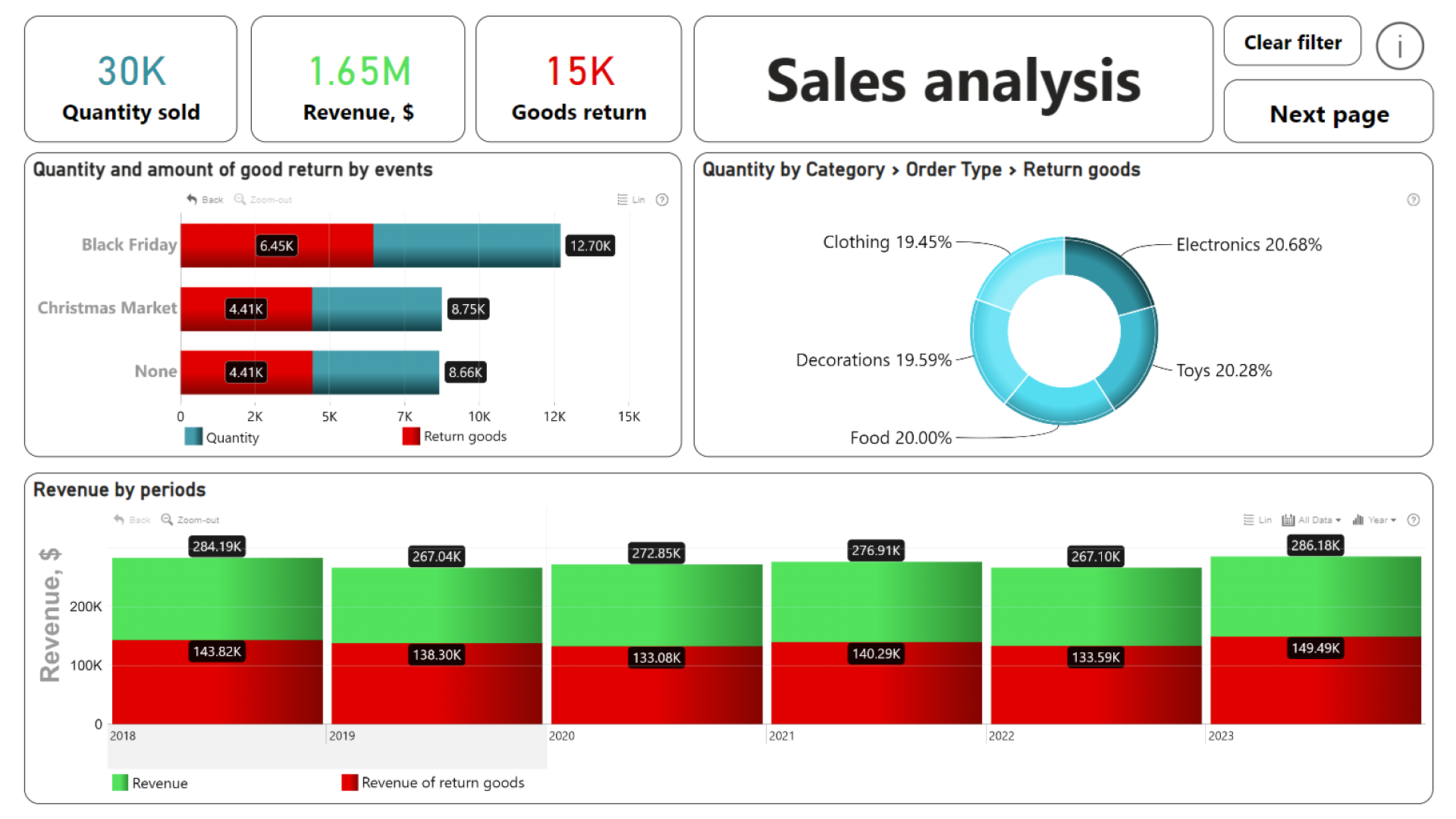
Task: Select Christmas Market teal quantity bar
Action: (x=377, y=309)
